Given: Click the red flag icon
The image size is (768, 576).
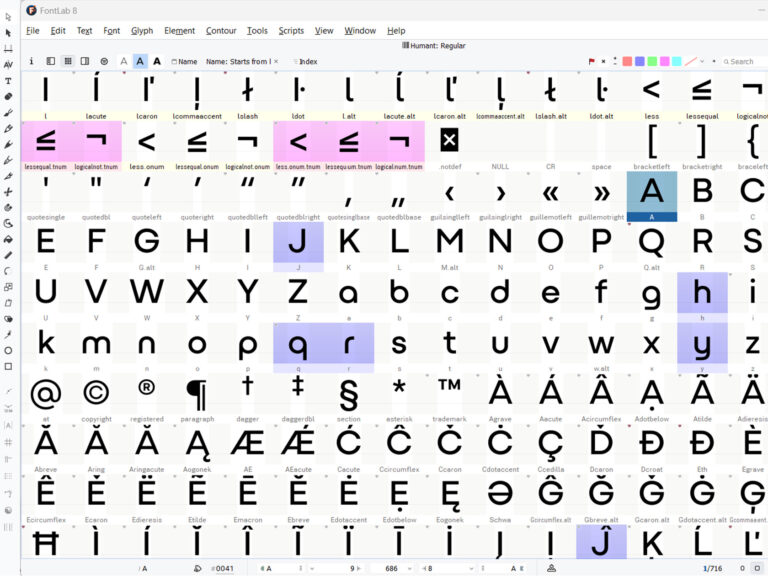Looking at the screenshot, I should click(x=591, y=61).
